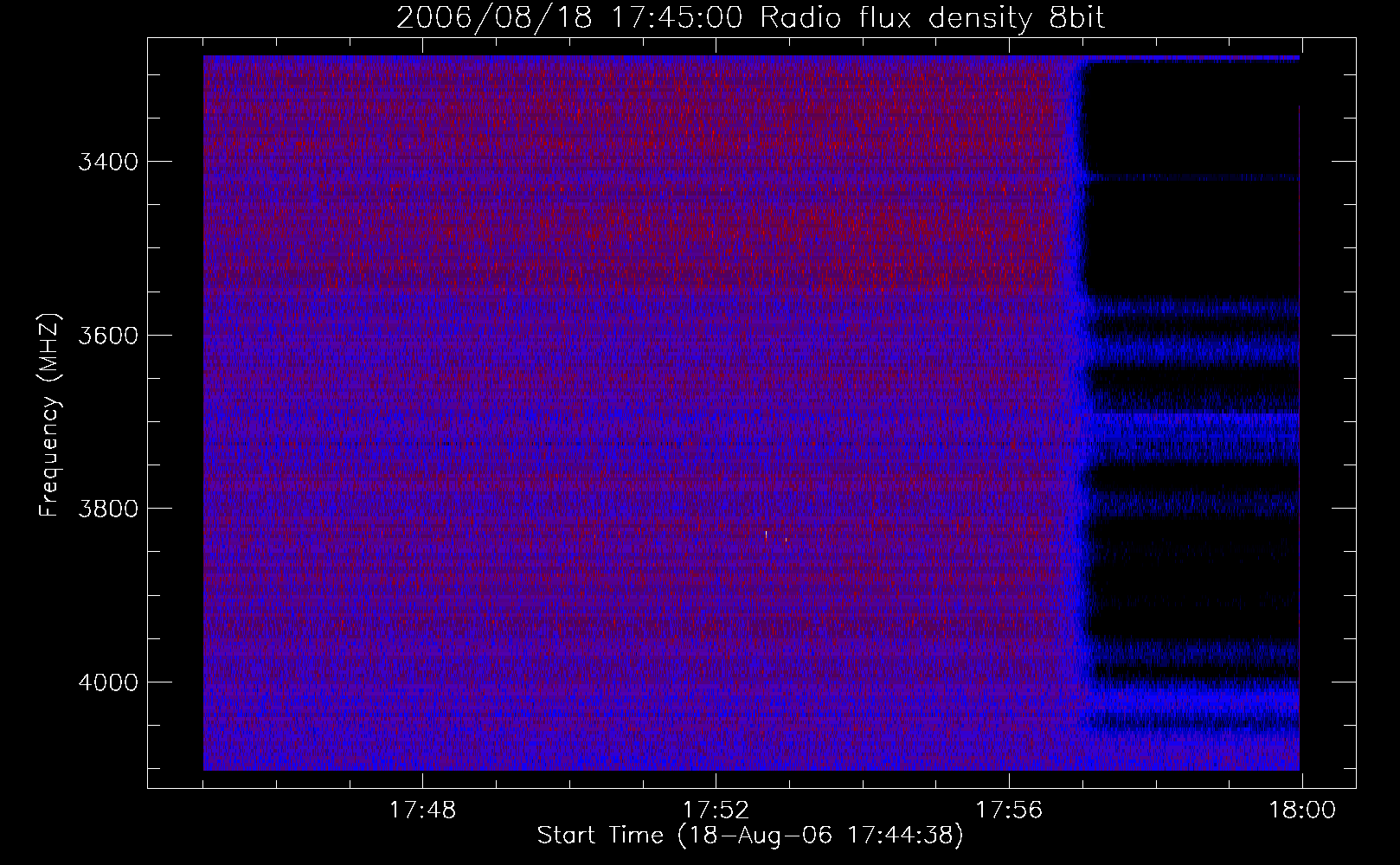The width and height of the screenshot is (1400, 865).
Task: Click the 'Frequency (MHZ)' axis title
Action: 50,415
